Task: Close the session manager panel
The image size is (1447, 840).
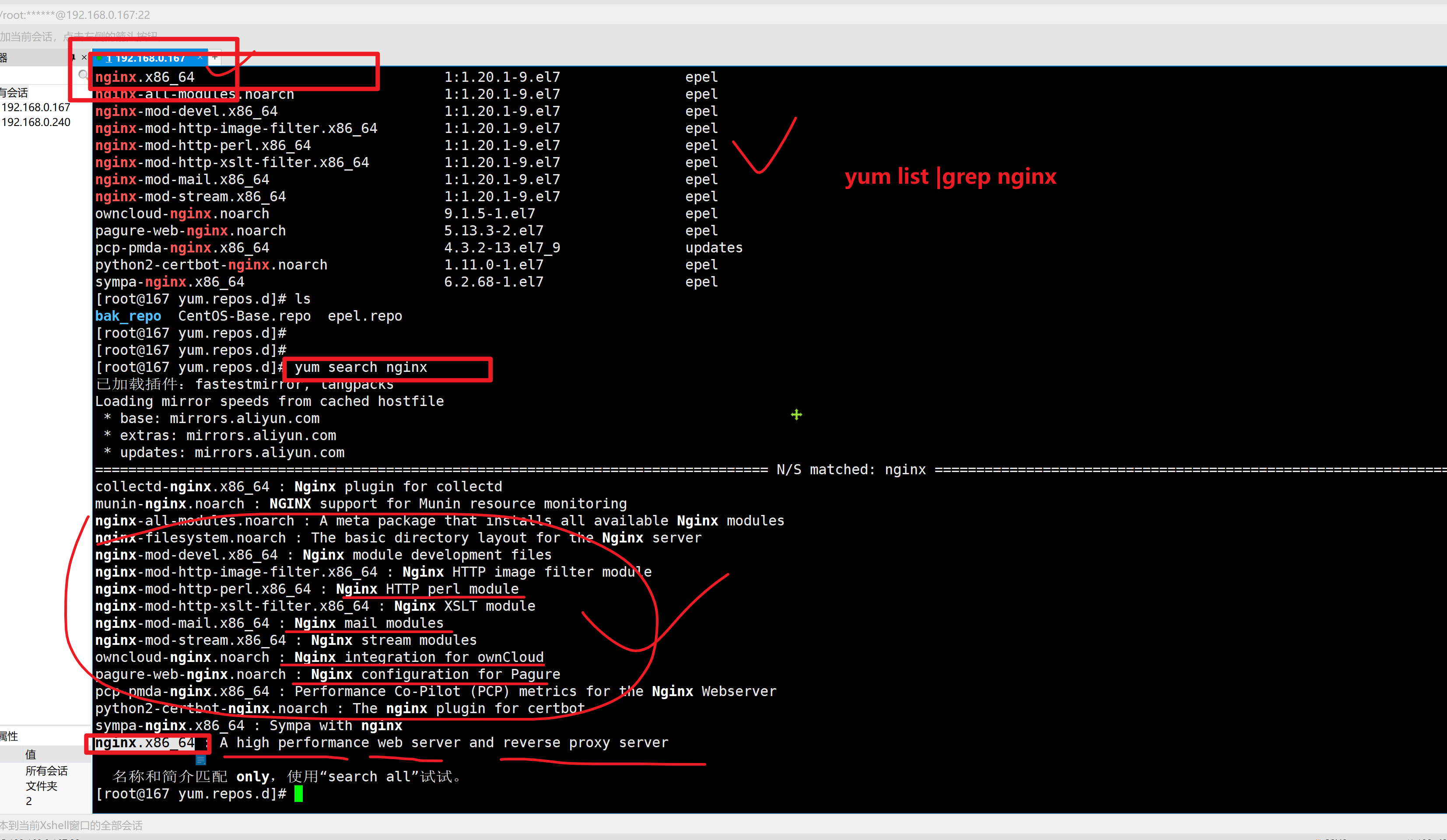Action: pos(84,57)
